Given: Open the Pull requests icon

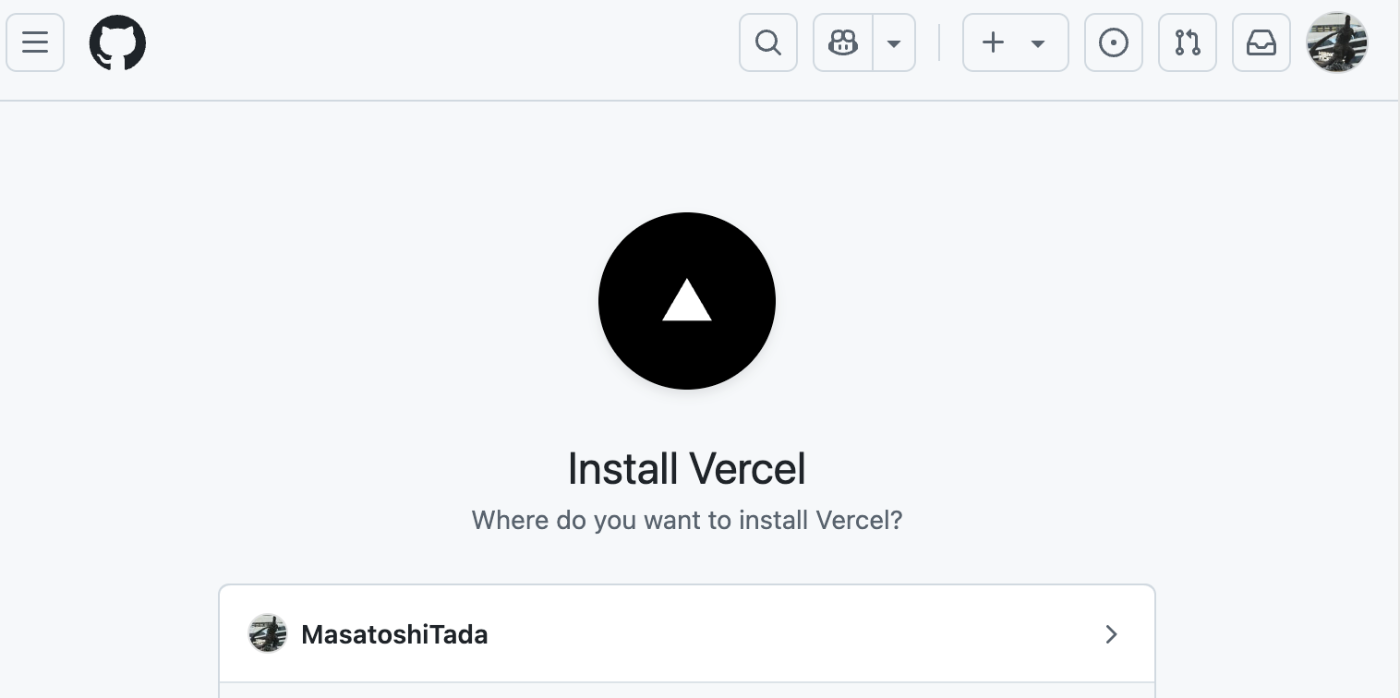Looking at the screenshot, I should [1187, 43].
